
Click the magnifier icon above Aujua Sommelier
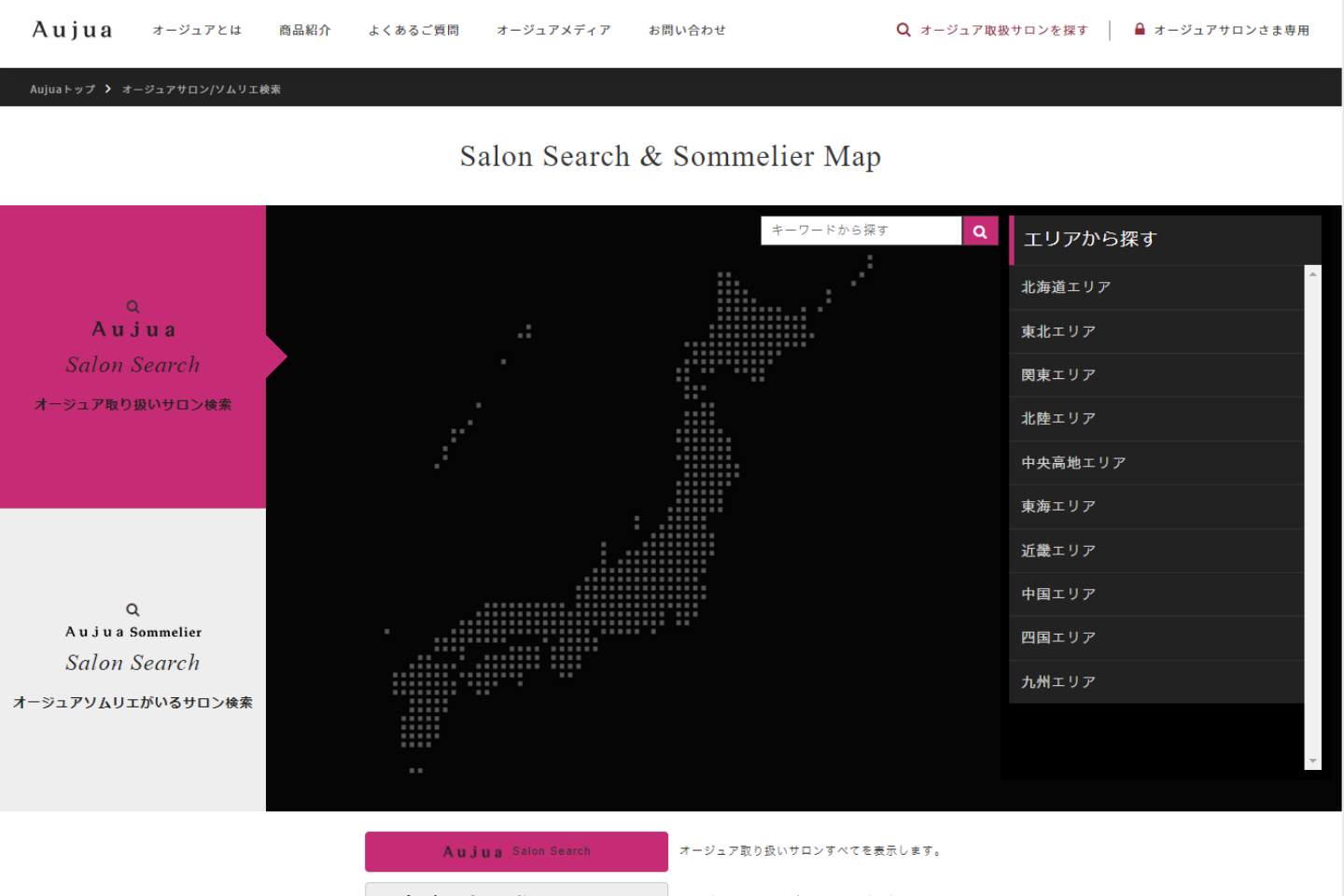133,609
